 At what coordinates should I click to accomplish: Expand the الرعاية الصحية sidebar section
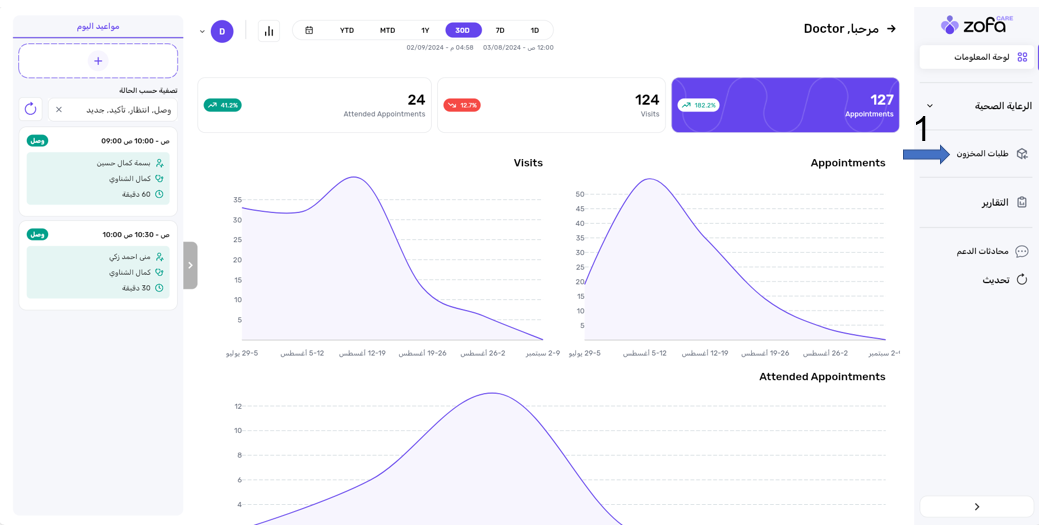click(930, 106)
